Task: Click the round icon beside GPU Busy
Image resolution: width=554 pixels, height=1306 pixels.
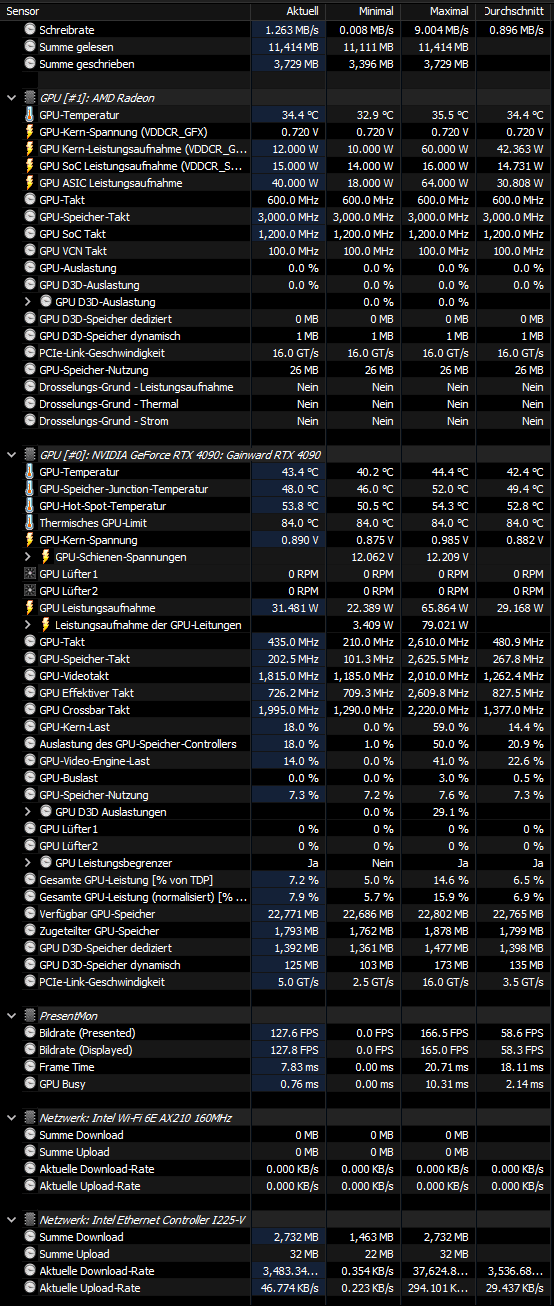Action: [x=29, y=1084]
